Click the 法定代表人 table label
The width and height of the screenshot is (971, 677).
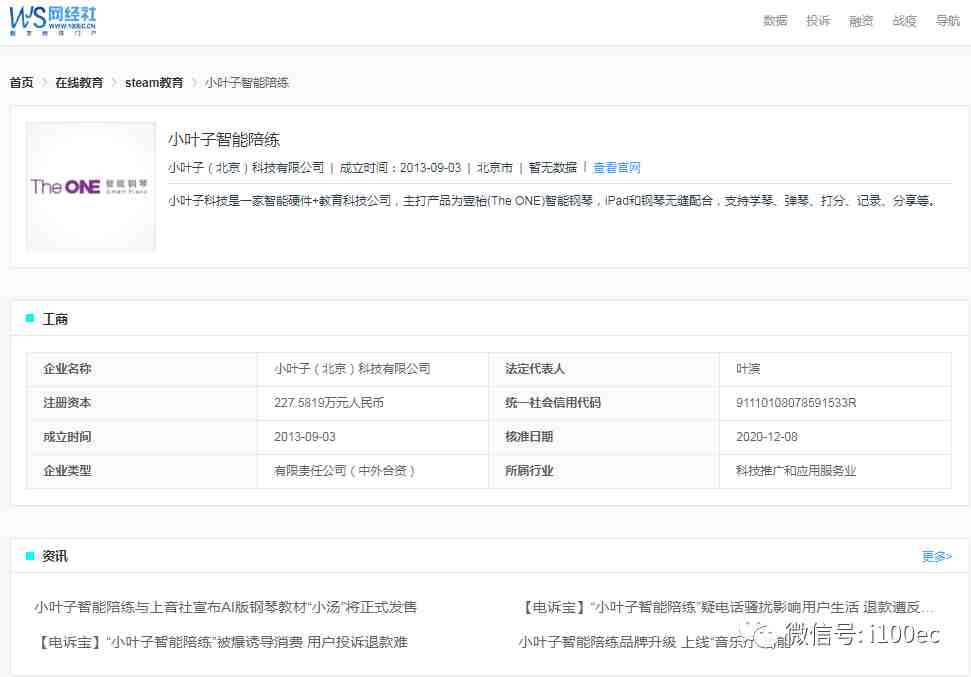pos(535,369)
